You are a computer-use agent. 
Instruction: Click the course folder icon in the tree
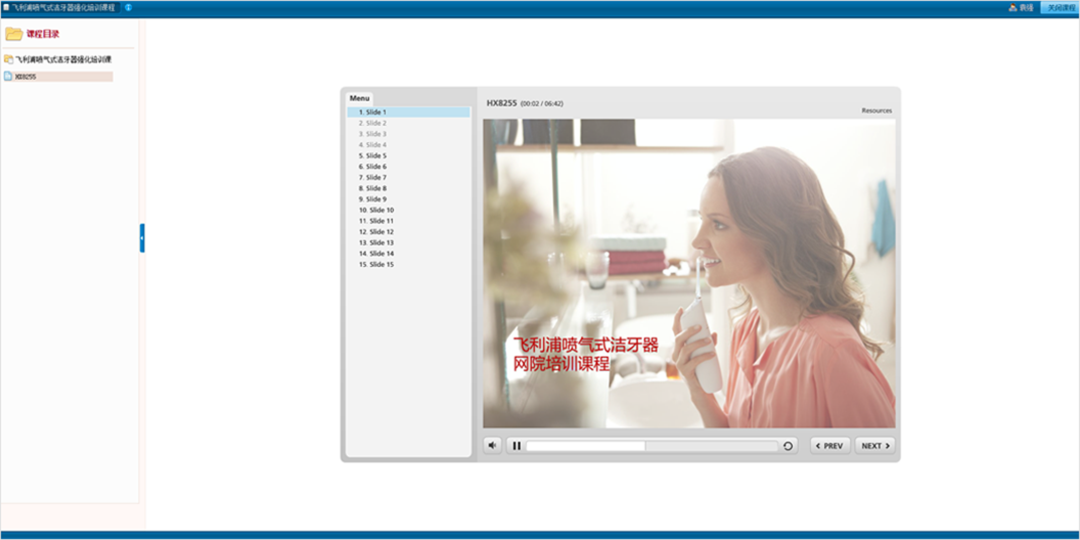8,59
